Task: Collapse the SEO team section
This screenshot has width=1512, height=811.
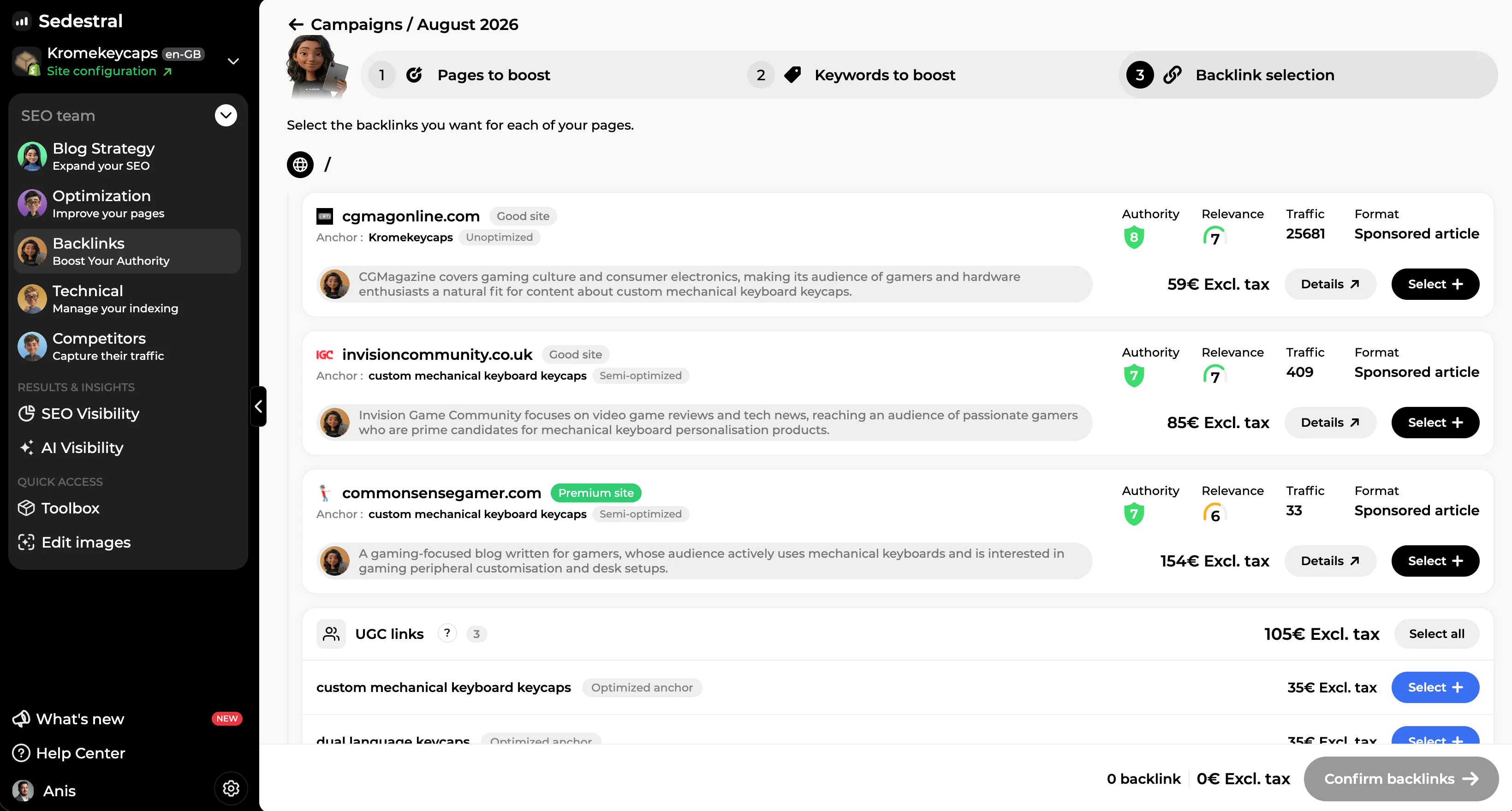Action: [x=226, y=116]
